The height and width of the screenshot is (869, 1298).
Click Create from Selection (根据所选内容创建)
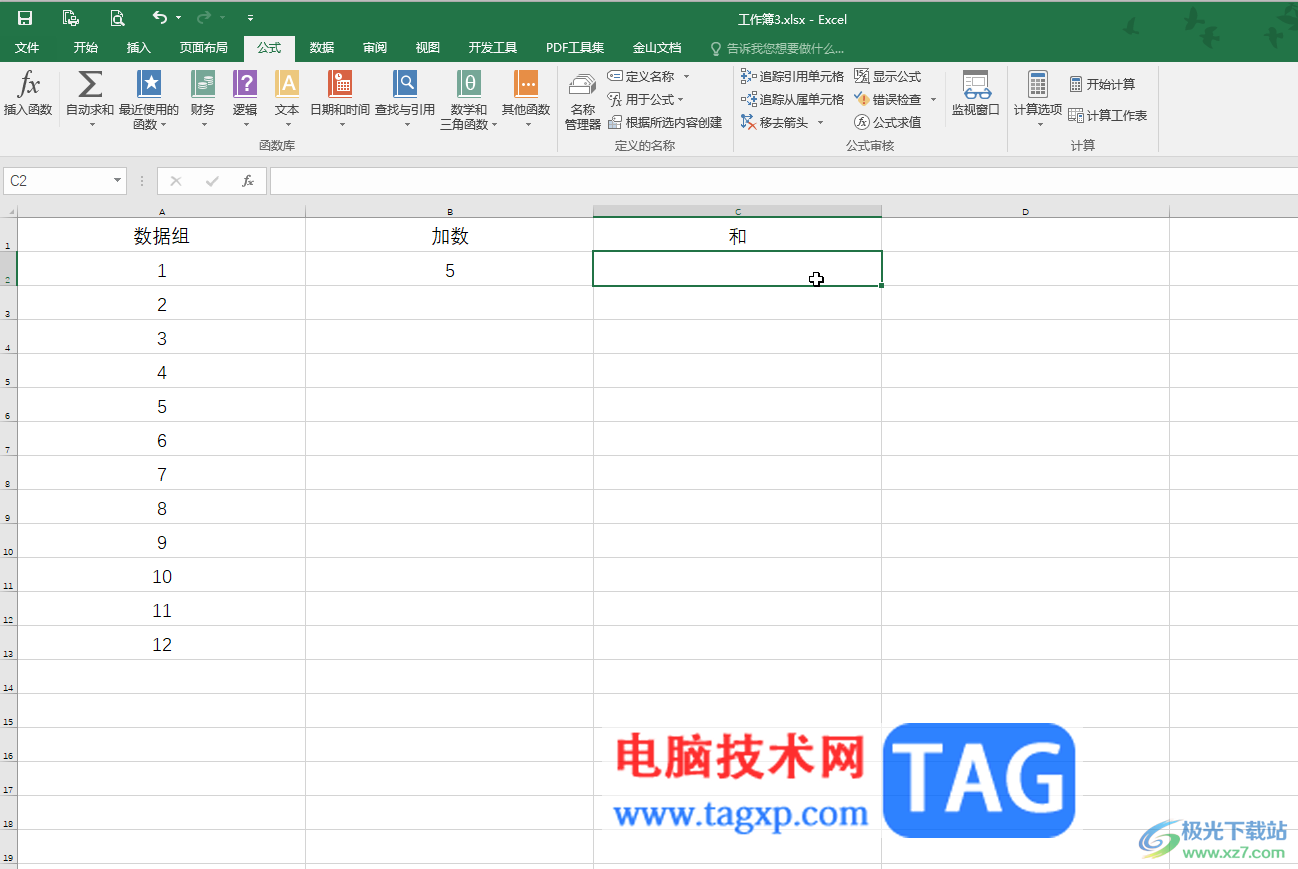[665, 122]
